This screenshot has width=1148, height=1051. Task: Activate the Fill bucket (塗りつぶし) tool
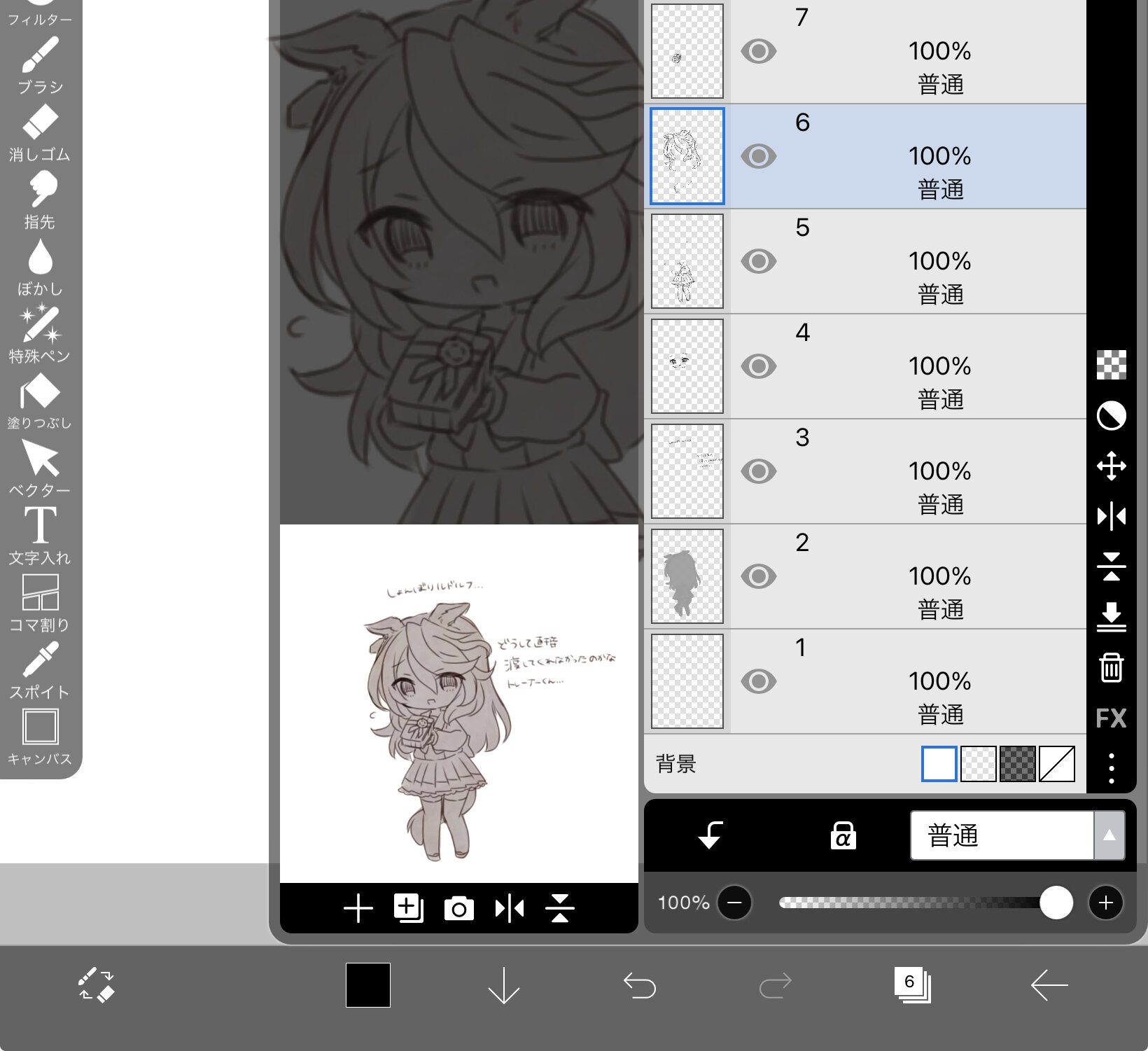tap(40, 401)
